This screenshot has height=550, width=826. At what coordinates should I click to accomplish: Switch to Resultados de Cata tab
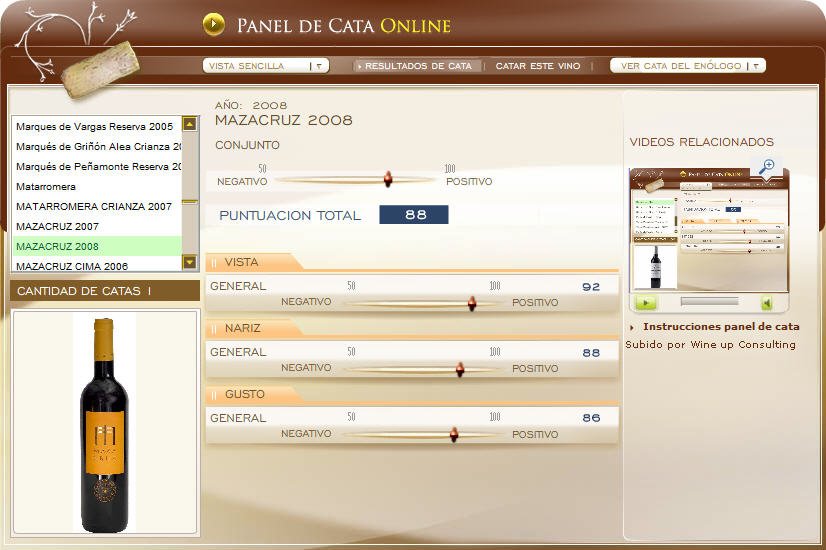pos(417,66)
